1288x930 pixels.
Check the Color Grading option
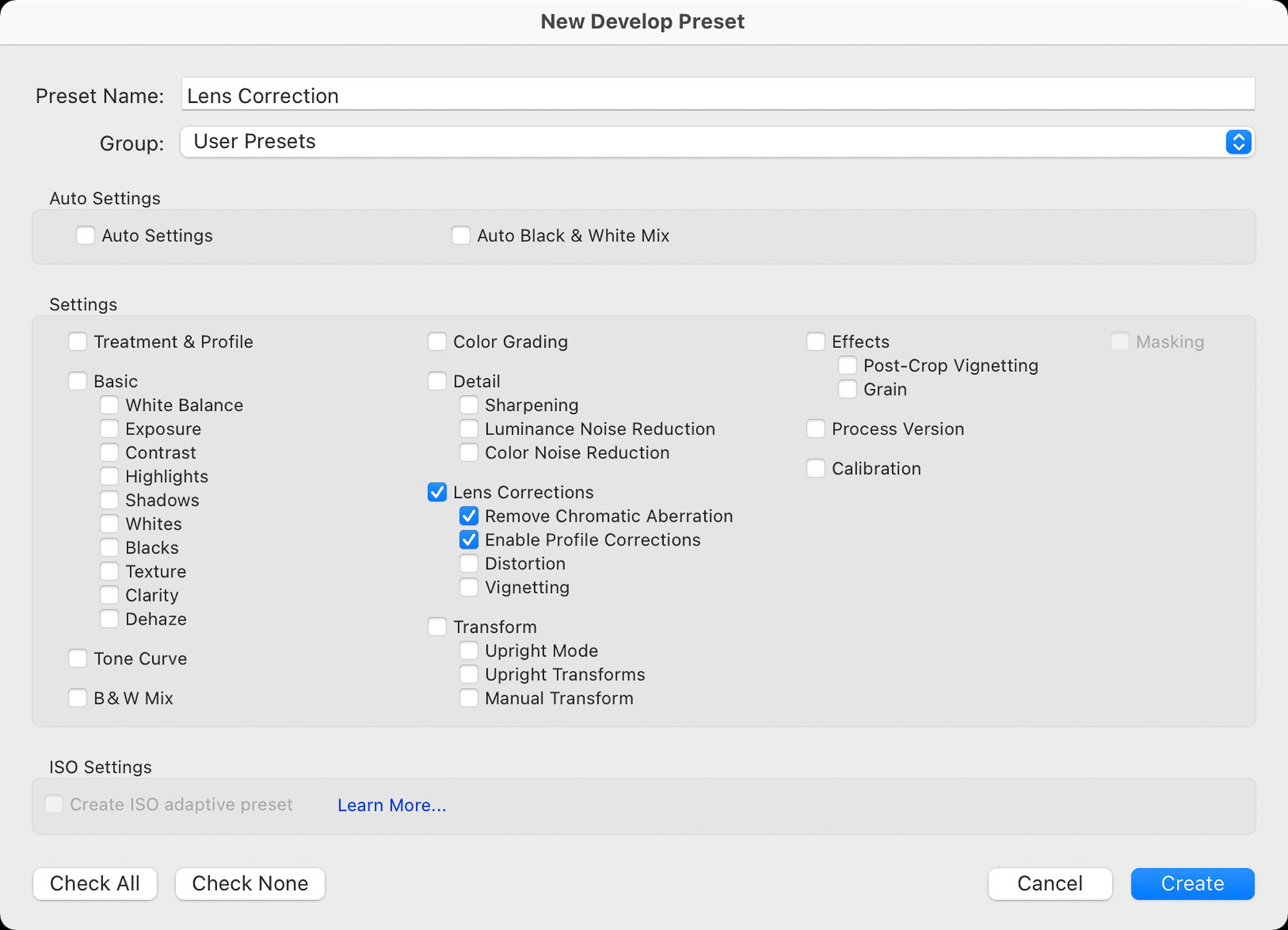pos(437,341)
